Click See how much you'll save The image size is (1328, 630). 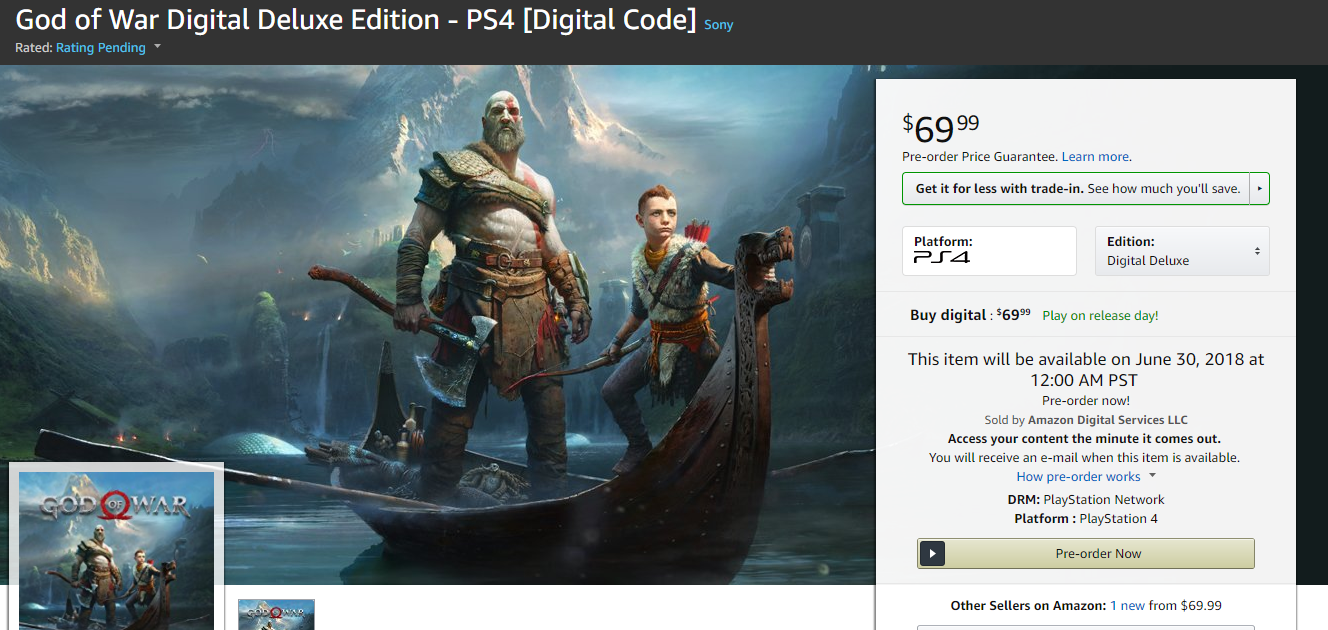1163,189
